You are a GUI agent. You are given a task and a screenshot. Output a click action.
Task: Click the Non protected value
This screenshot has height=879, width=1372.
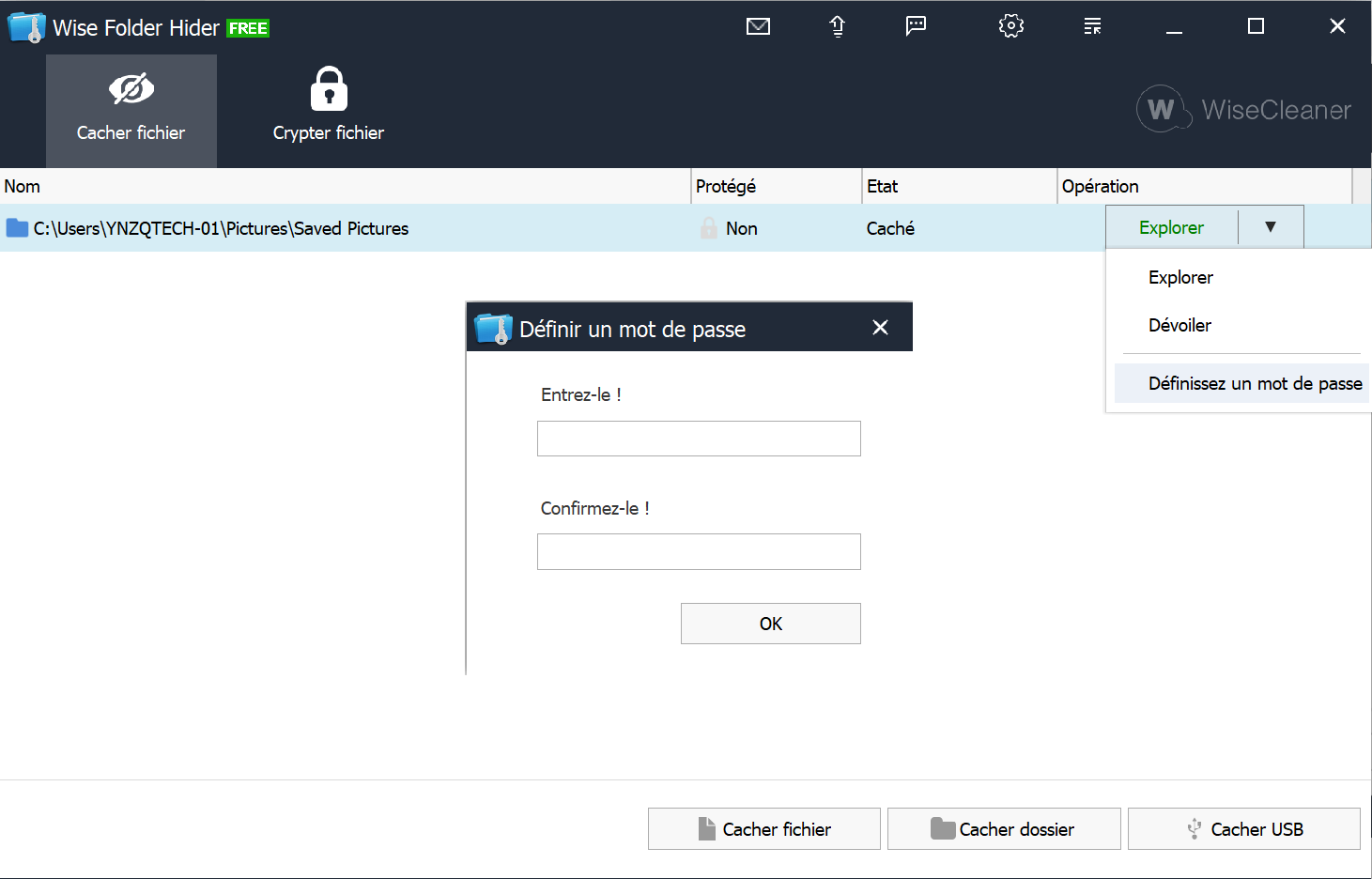742,228
